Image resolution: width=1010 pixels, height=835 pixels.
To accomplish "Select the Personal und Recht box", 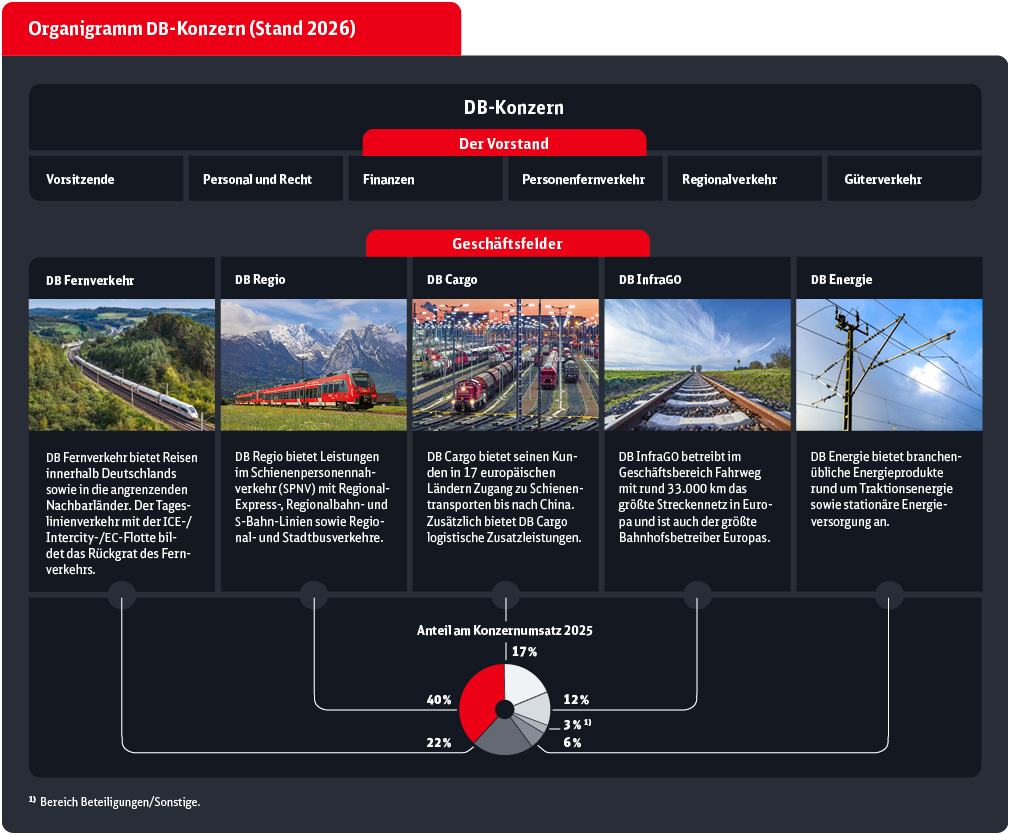I will (x=265, y=180).
